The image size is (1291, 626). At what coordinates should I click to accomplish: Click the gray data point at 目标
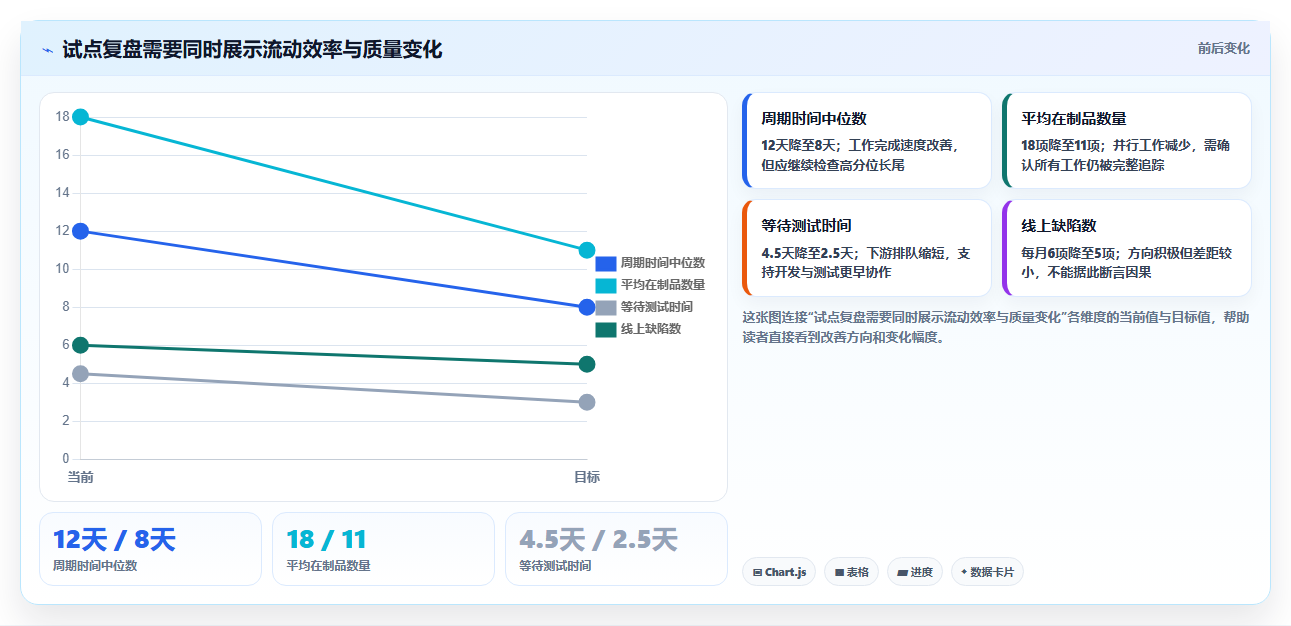[587, 402]
